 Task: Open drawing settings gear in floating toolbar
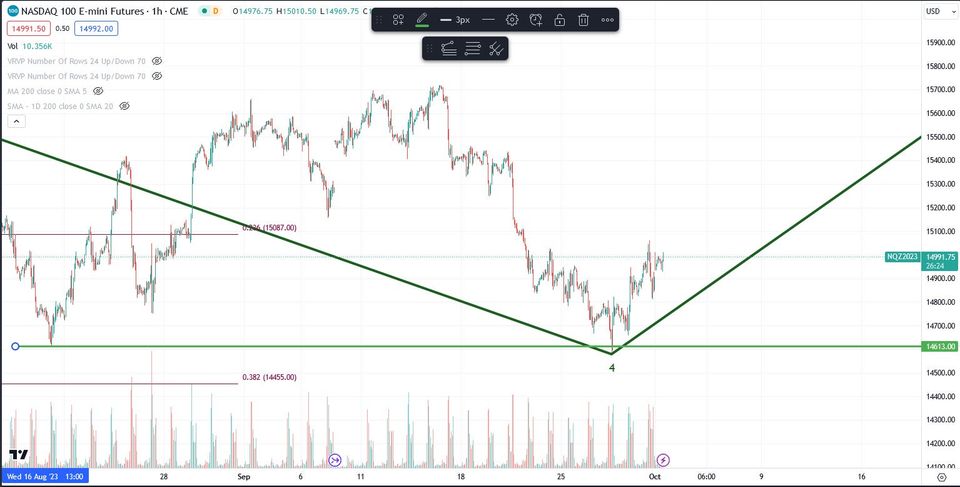[512, 20]
